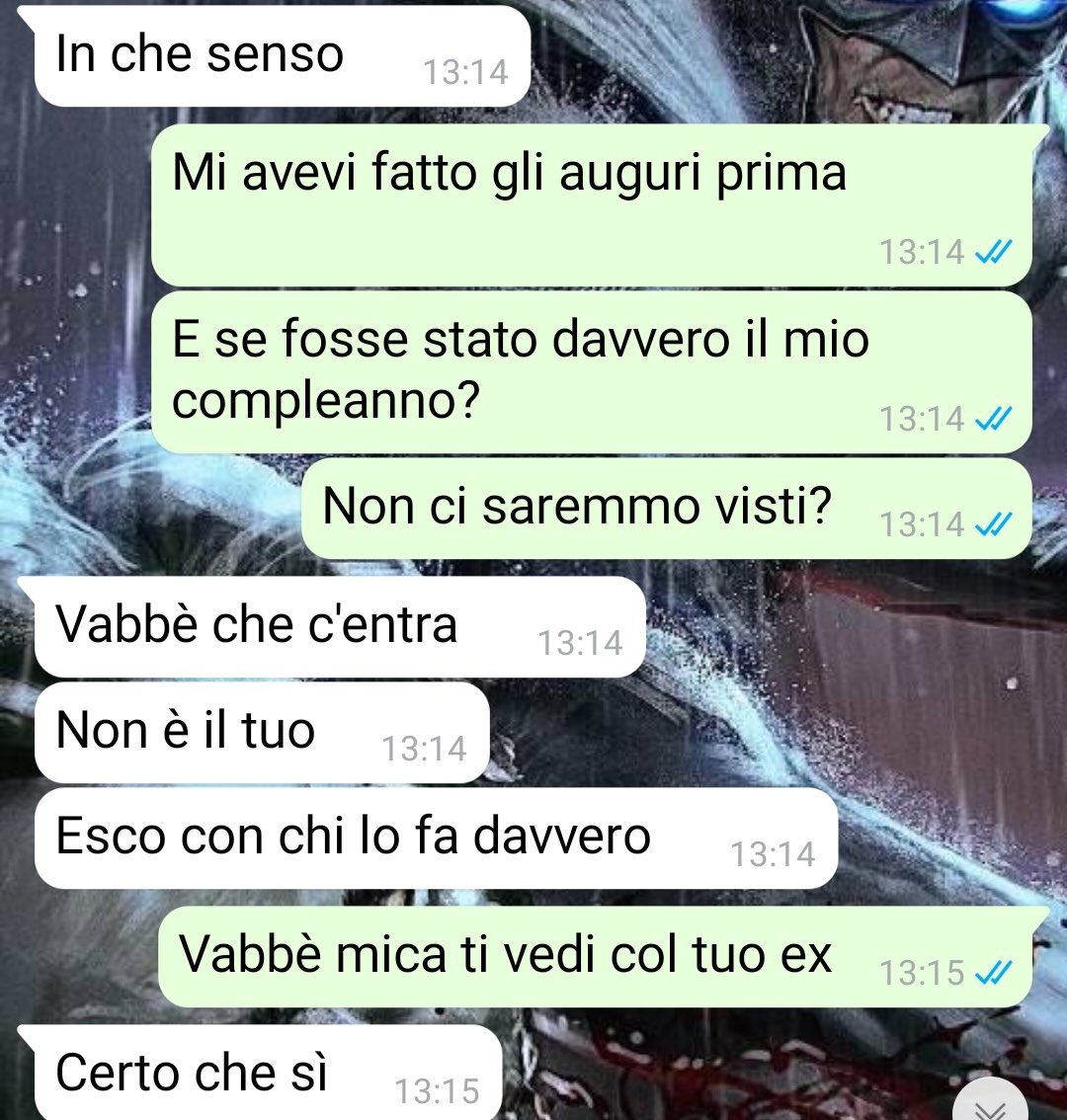Screen dimensions: 1067x1120
Task: Select the 'Non è il tuo' message
Action: tap(262, 732)
